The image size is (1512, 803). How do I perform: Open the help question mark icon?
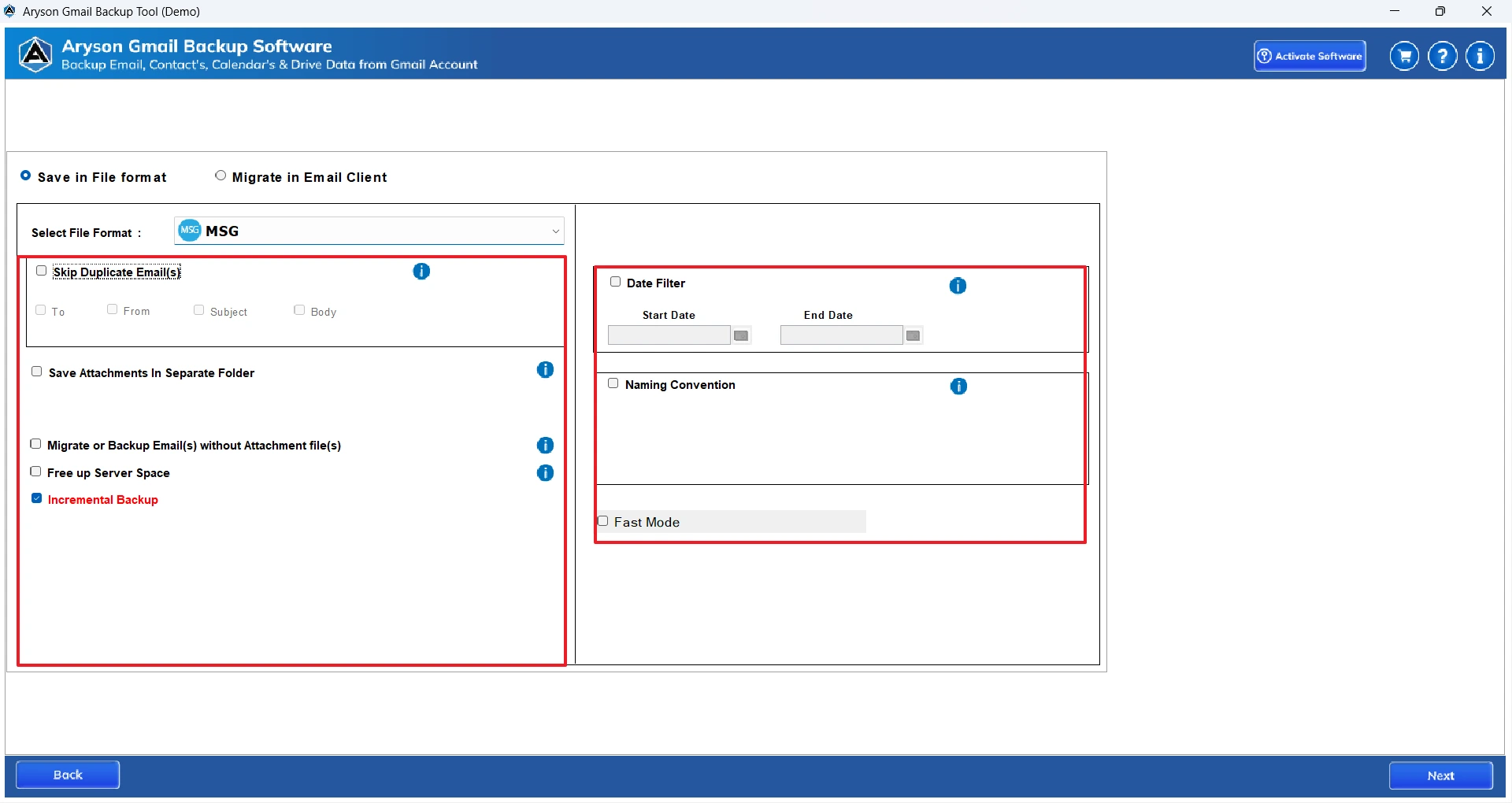(x=1443, y=56)
